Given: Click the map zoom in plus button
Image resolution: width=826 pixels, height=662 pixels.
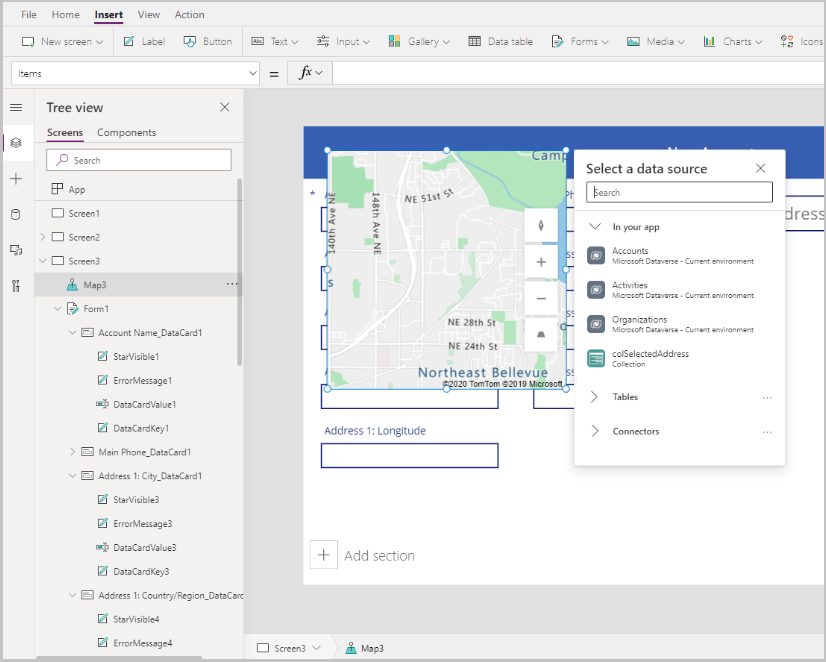Looking at the screenshot, I should pyautogui.click(x=541, y=262).
